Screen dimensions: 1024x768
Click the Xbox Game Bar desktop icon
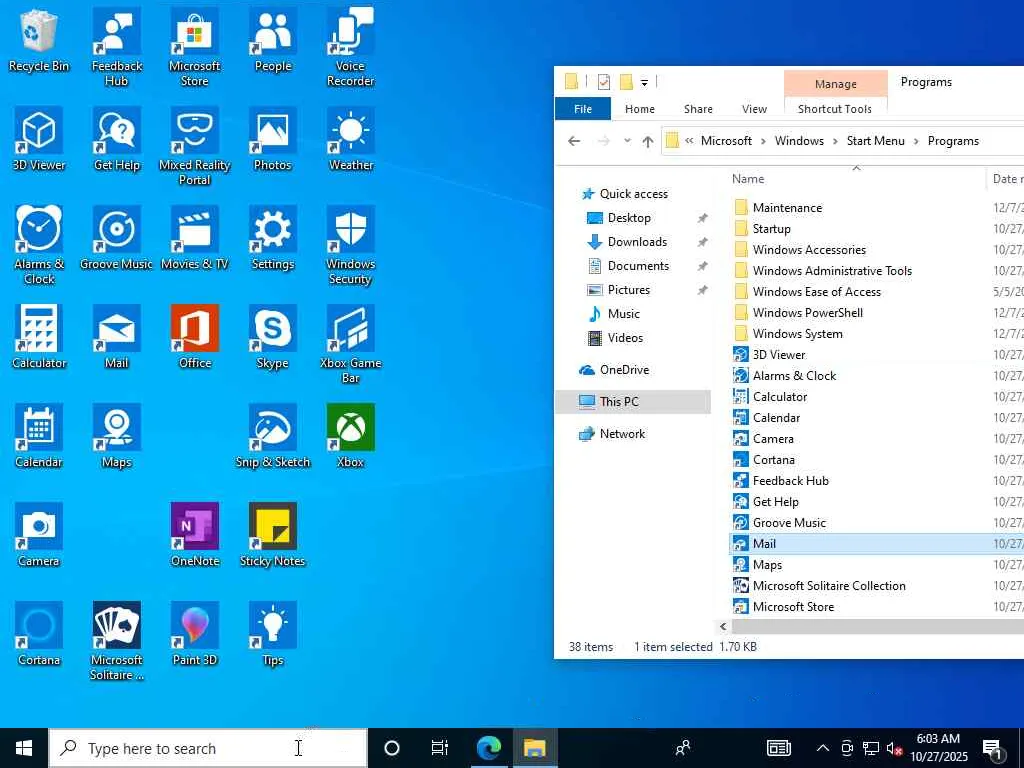coord(351,344)
